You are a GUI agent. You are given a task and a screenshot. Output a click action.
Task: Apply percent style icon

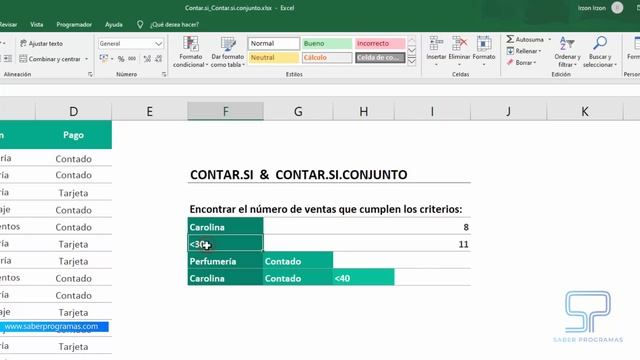[121, 59]
